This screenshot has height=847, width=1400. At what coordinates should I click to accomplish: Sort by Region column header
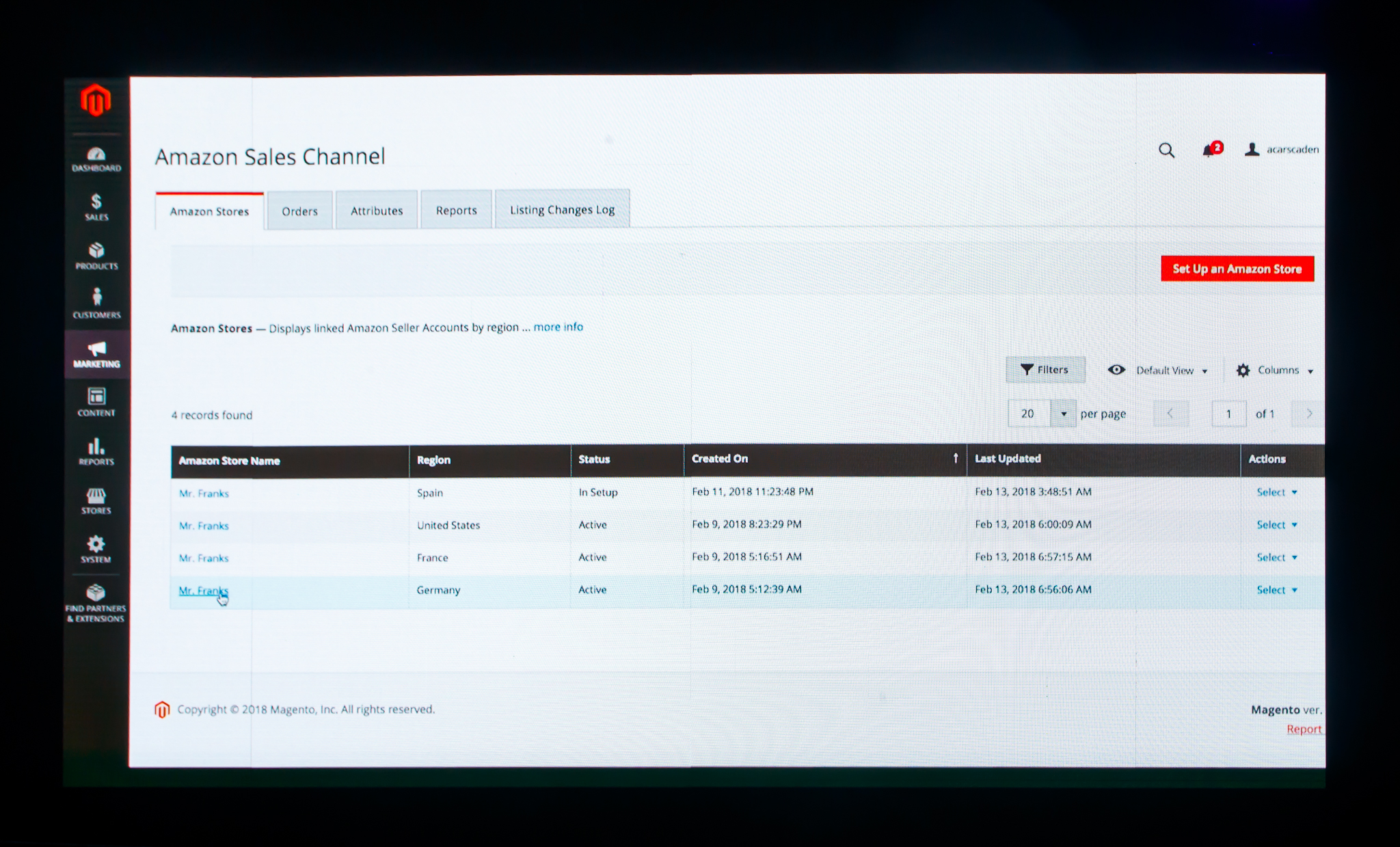pos(490,460)
